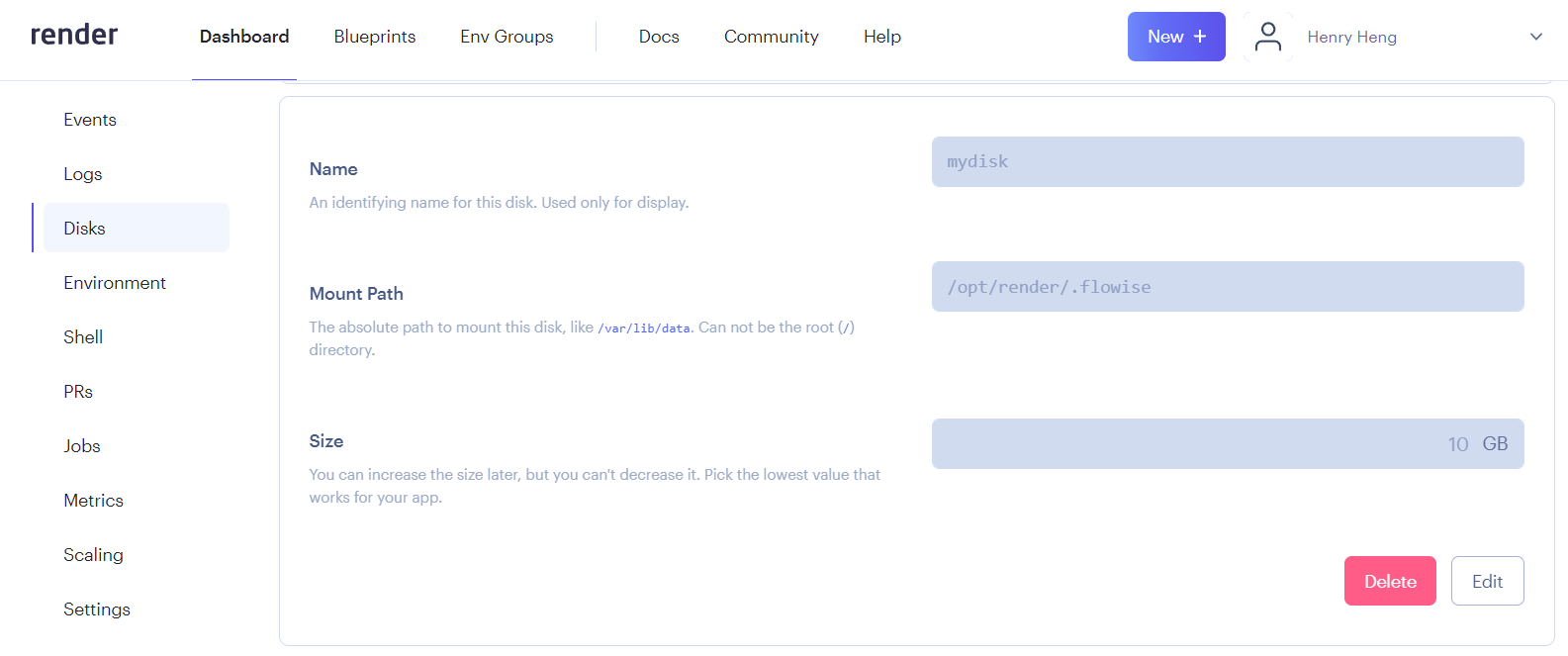Image resolution: width=1568 pixels, height=656 pixels.
Task: Open the Dashboard tab
Action: click(x=244, y=37)
